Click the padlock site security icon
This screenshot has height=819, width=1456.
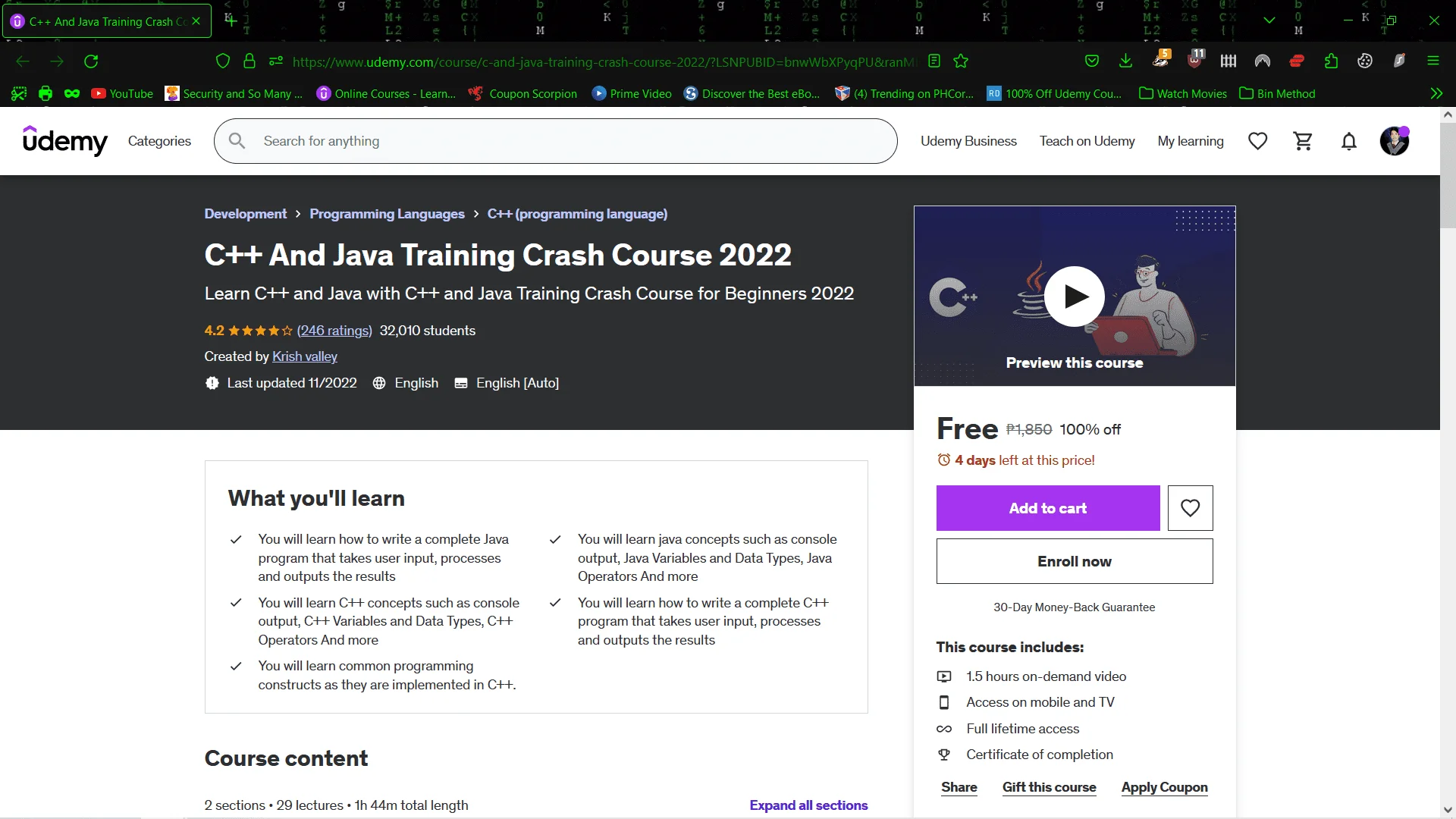[249, 61]
